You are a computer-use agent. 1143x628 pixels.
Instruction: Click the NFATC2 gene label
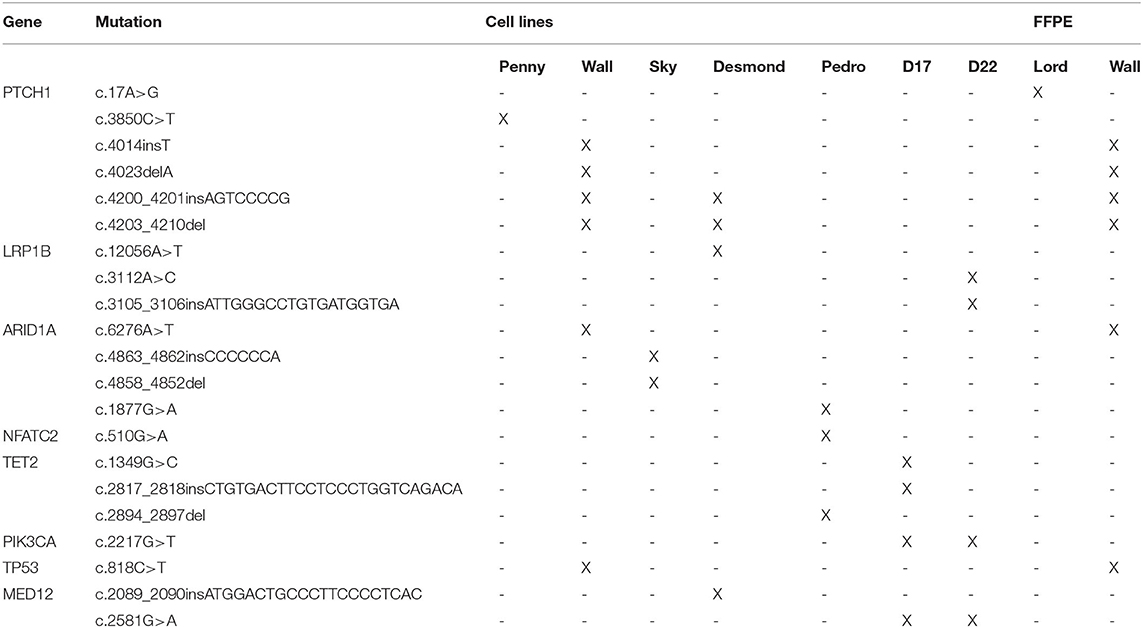click(31, 436)
